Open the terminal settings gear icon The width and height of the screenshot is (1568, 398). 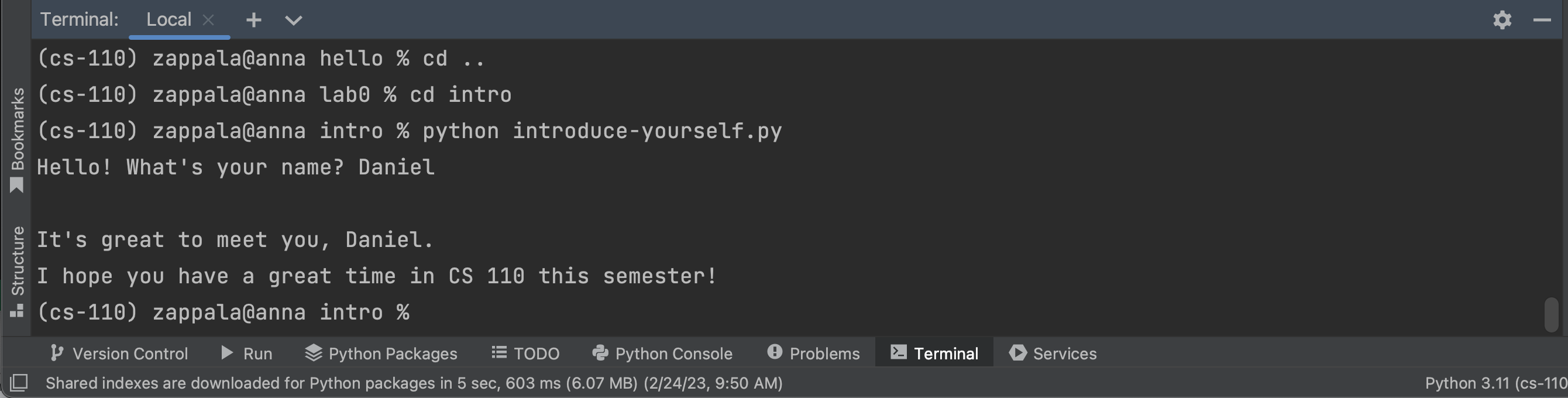[x=1502, y=20]
